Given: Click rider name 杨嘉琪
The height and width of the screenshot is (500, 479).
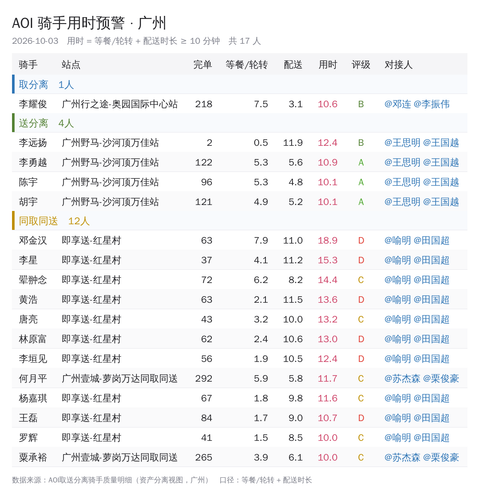Looking at the screenshot, I should [33, 398].
